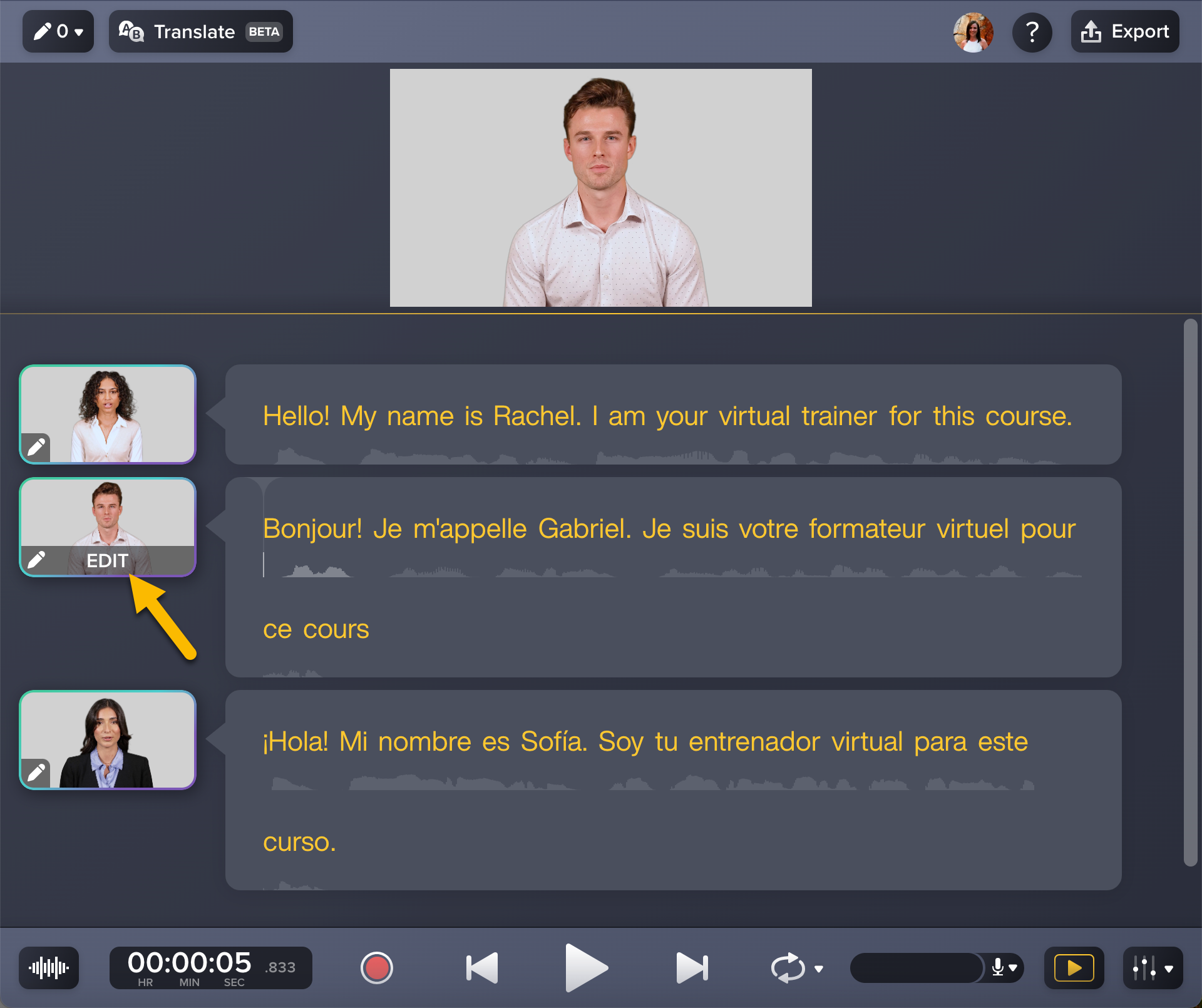
Task: Click the waveform view icon
Action: point(49,968)
